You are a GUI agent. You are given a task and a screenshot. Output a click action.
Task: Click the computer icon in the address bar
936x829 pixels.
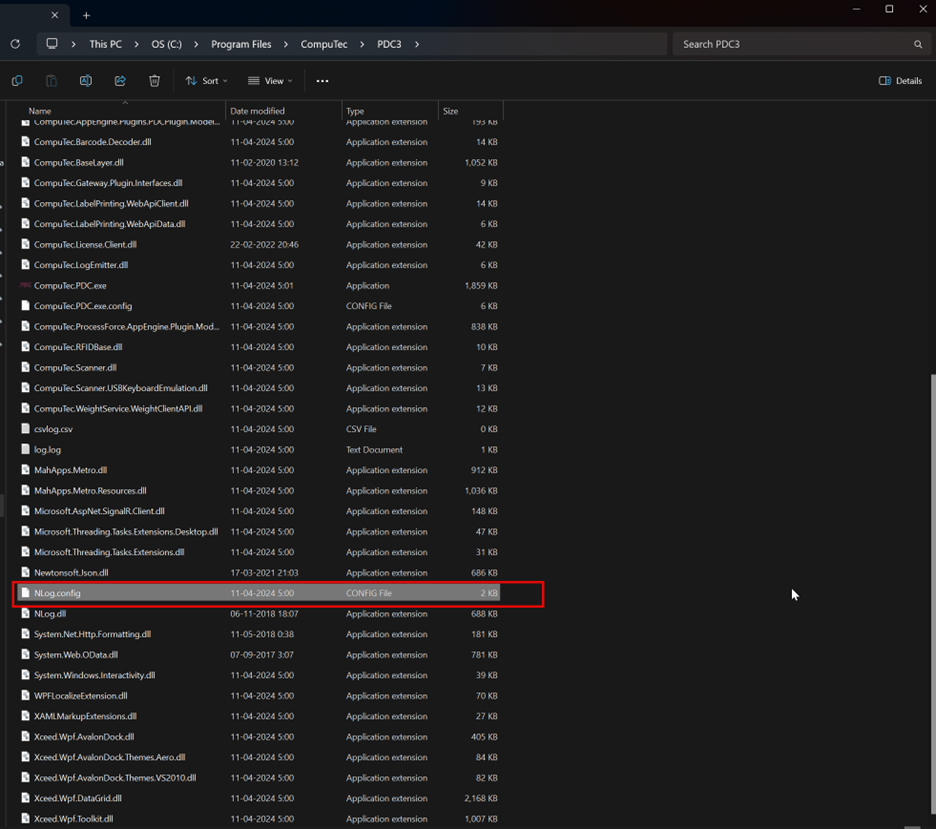[50, 43]
